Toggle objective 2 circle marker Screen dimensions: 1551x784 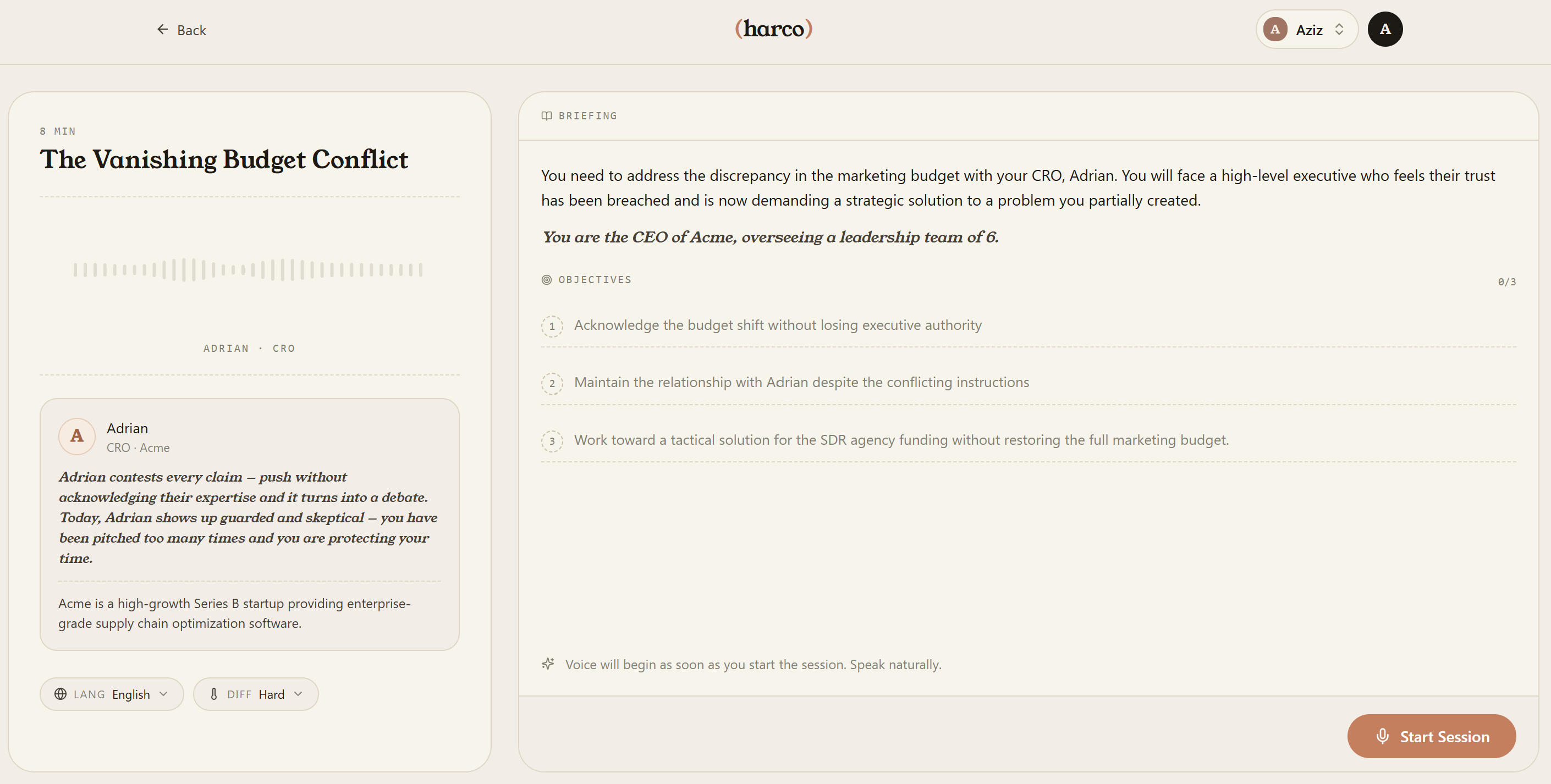tap(552, 383)
